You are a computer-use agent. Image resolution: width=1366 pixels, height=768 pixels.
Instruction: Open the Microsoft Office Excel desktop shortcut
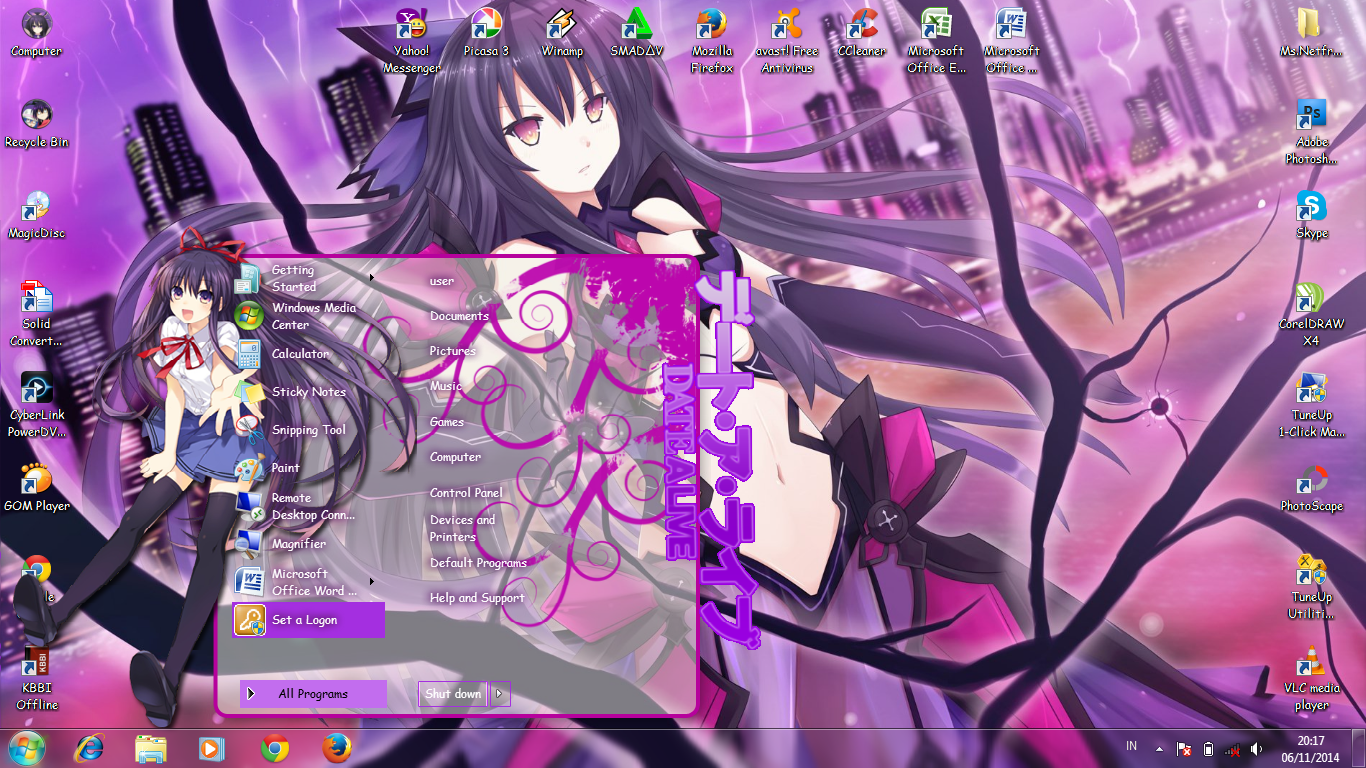coord(937,41)
